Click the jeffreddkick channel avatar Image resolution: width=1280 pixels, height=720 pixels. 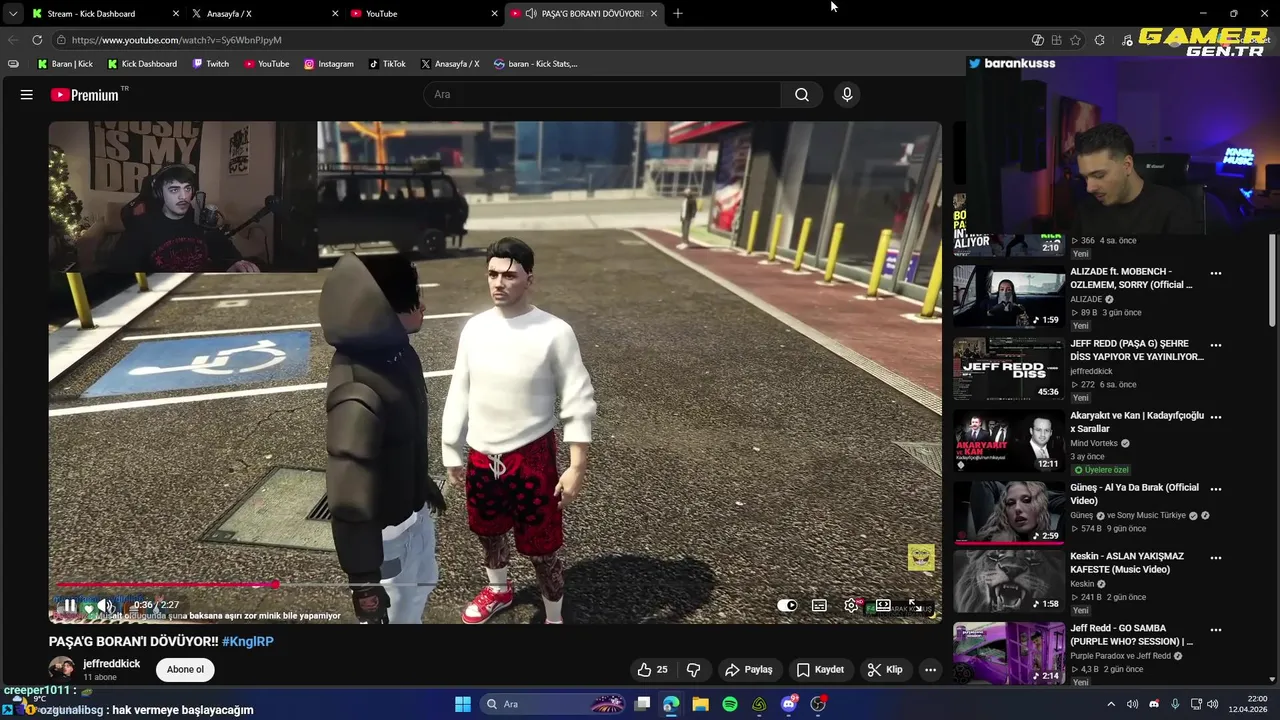click(61, 669)
